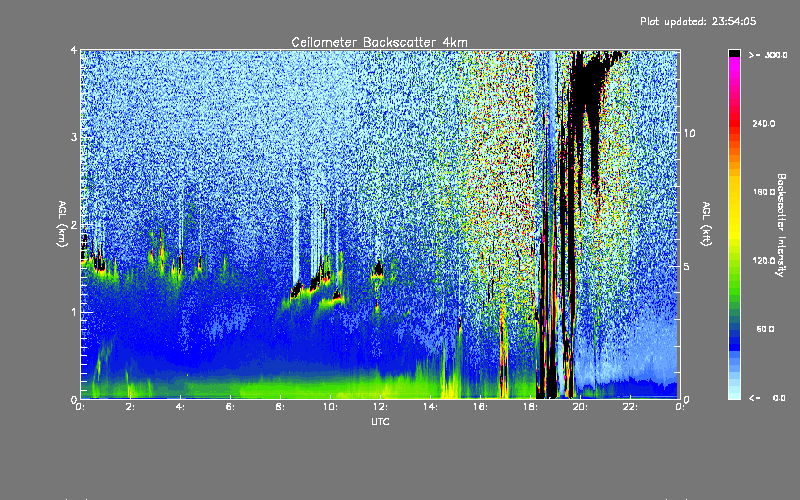This screenshot has height=500, width=800.
Task: Click the "16:" tick on the UTC axis
Action: pos(480,407)
